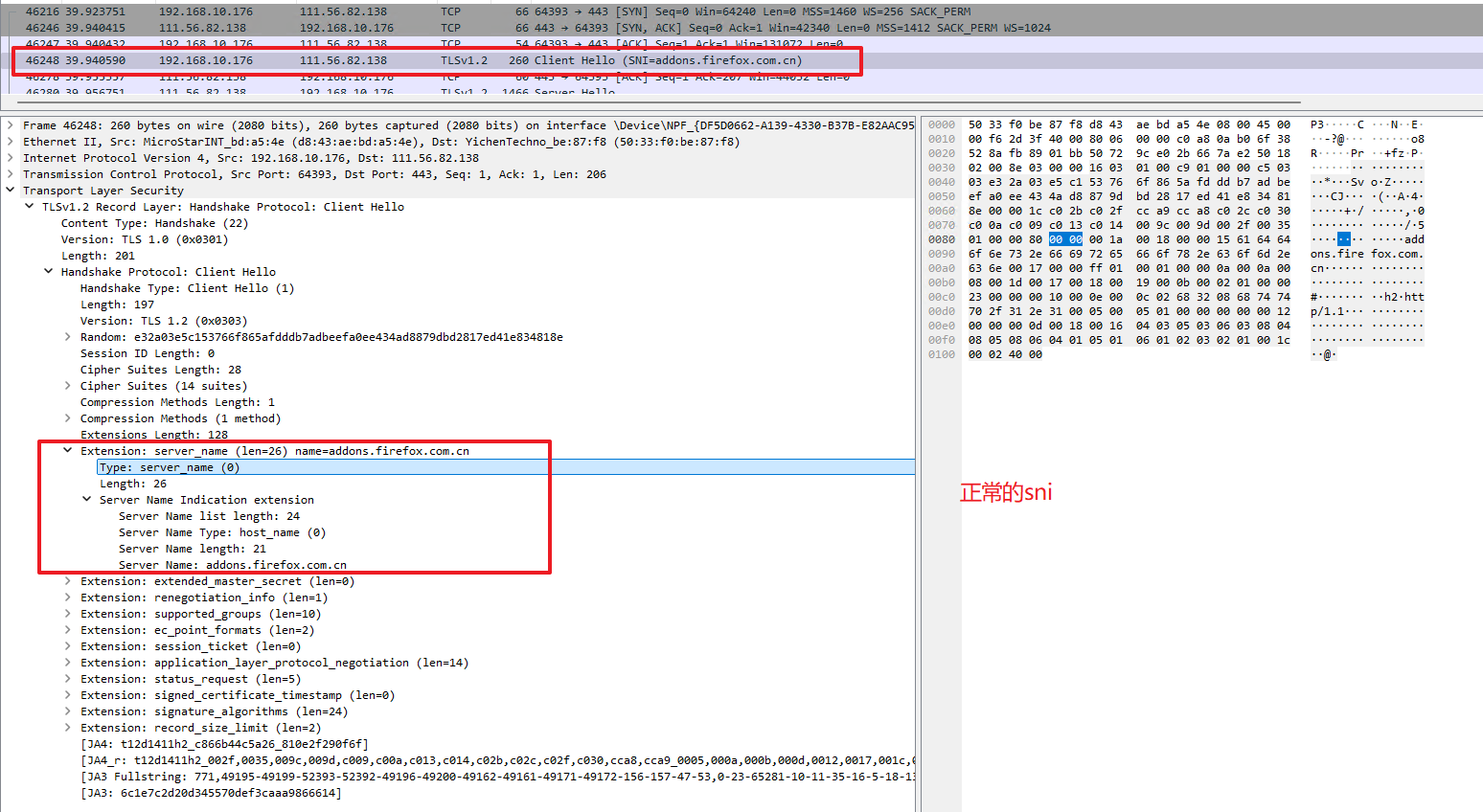Select Server Name length: 21 line
Screen dimensions: 1483x812
click(193, 549)
